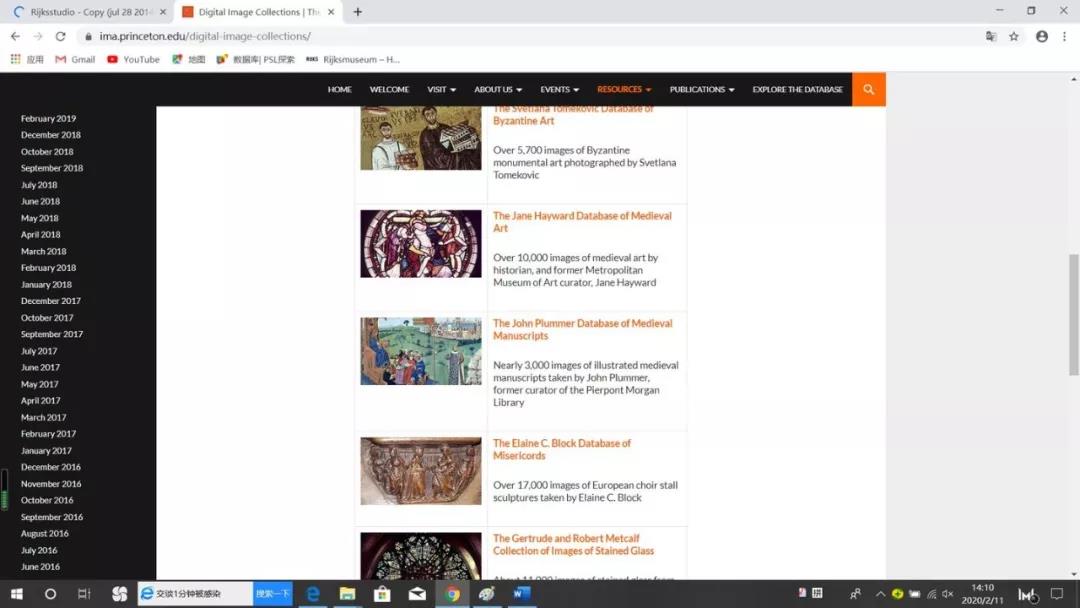The height and width of the screenshot is (608, 1080).
Task: Open the Windows Start menu
Action: [16, 594]
